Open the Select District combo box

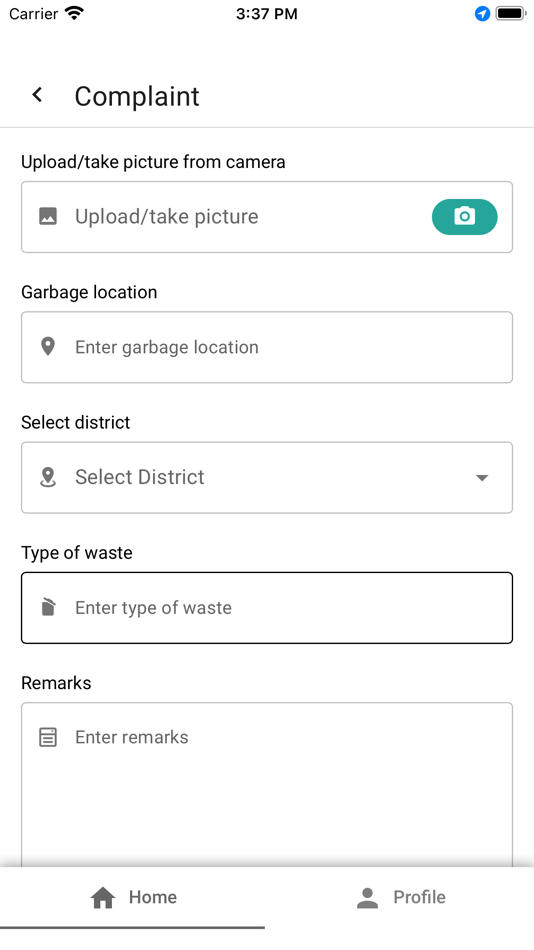267,477
